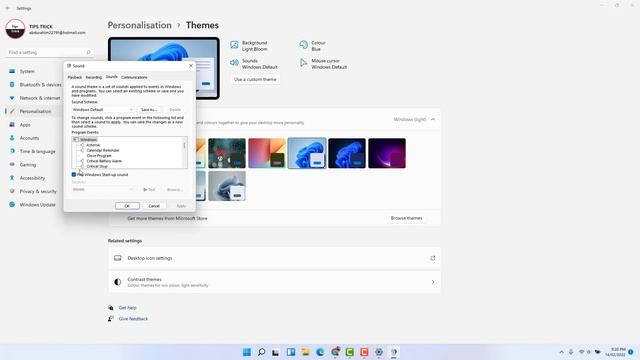
Task: Switch to Settings gear on taskbar
Action: tap(379, 352)
